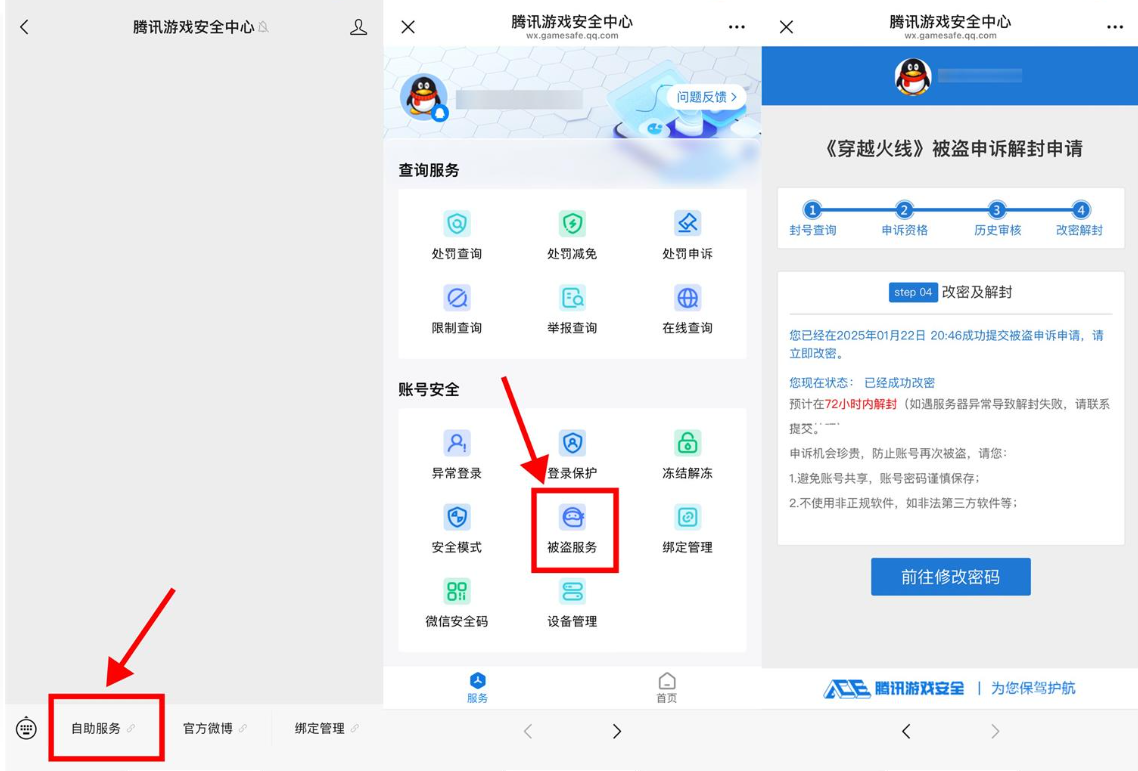This screenshot has width=1138, height=771.
Task: Open 被盗服务 stolen account service
Action: tap(571, 528)
